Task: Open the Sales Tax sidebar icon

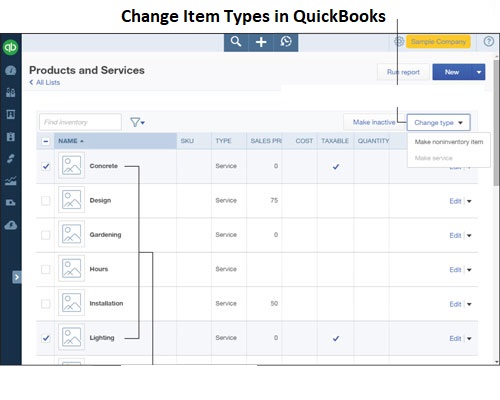Action: coord(11,202)
